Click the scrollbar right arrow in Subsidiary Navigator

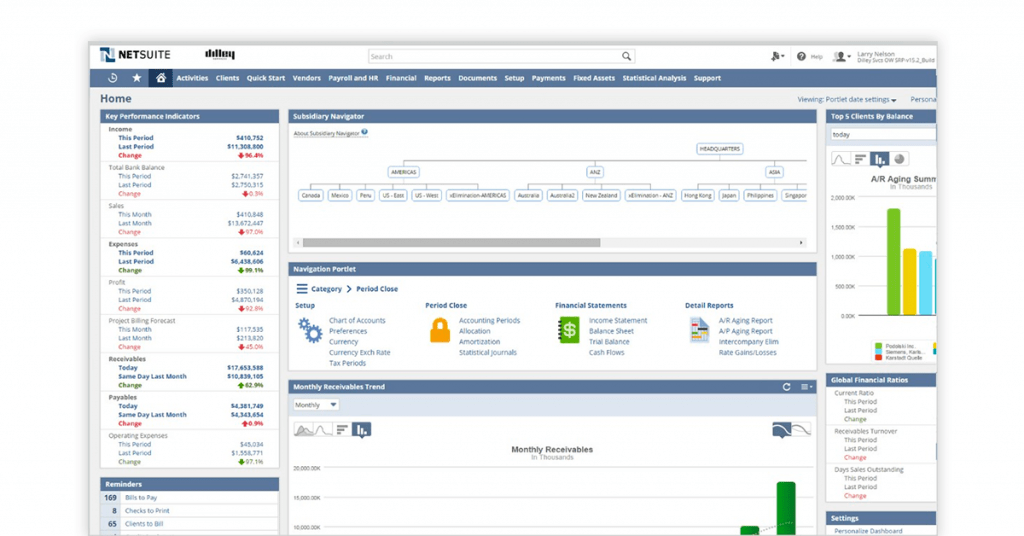click(x=801, y=243)
